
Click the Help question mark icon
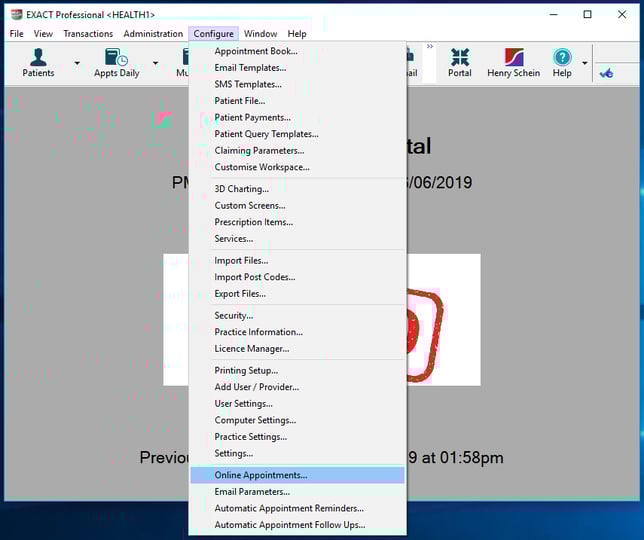(x=562, y=63)
